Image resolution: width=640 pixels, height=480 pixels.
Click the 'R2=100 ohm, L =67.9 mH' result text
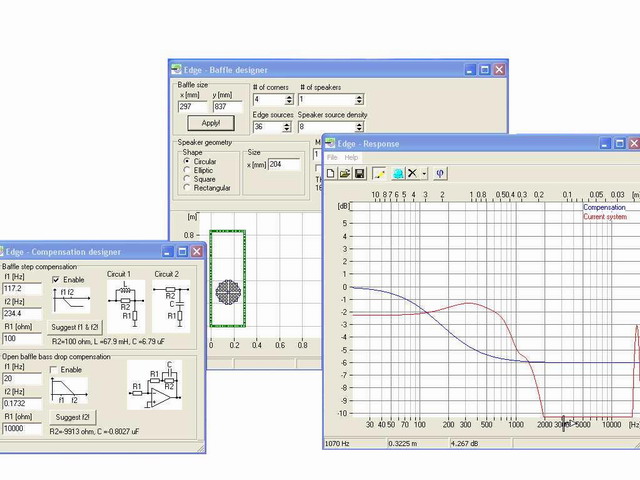coord(109,342)
